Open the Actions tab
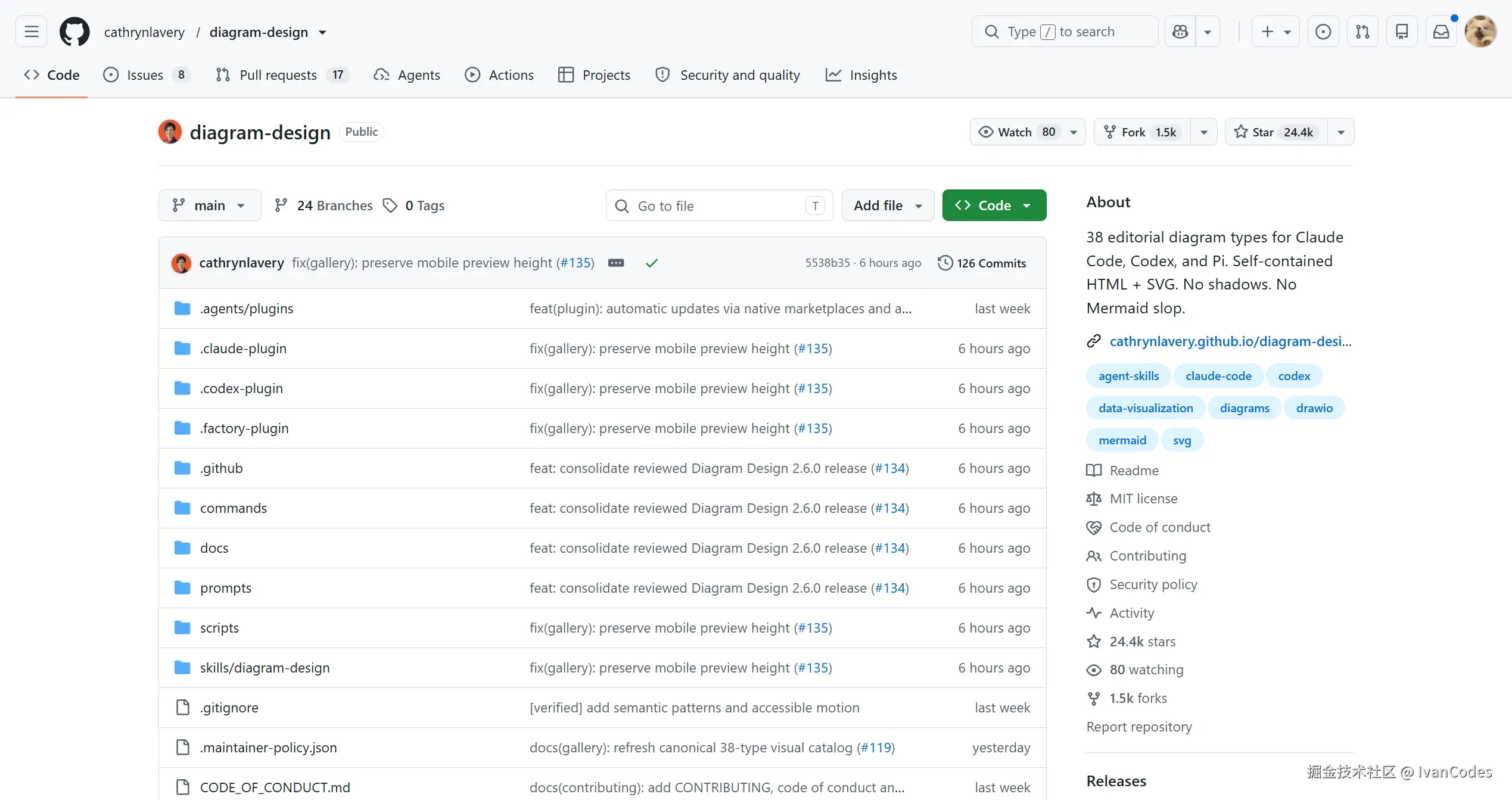Image resolution: width=1512 pixels, height=800 pixels. pyautogui.click(x=499, y=75)
